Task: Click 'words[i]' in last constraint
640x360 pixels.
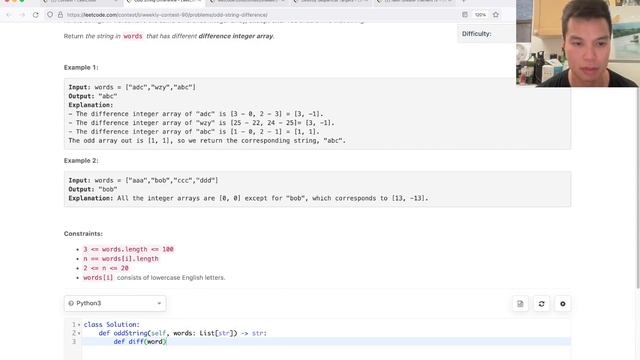Action: click(98, 278)
